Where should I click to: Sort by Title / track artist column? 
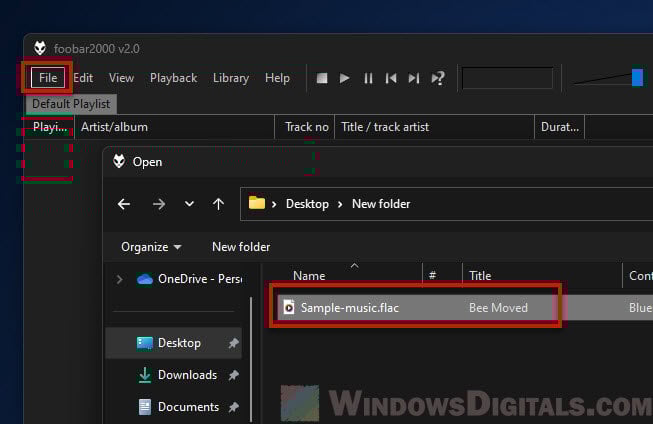pos(434,127)
